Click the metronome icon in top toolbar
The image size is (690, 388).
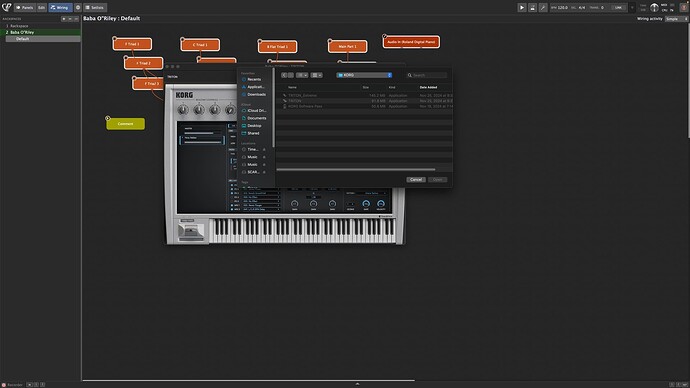tap(532, 7)
